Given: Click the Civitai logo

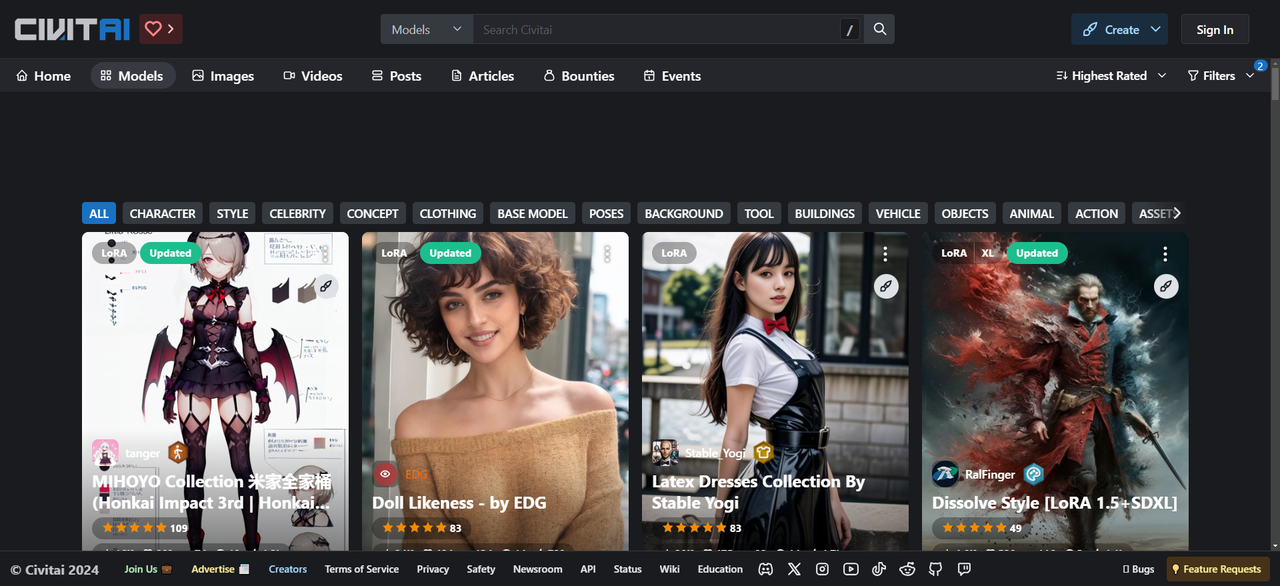Looking at the screenshot, I should (x=72, y=29).
